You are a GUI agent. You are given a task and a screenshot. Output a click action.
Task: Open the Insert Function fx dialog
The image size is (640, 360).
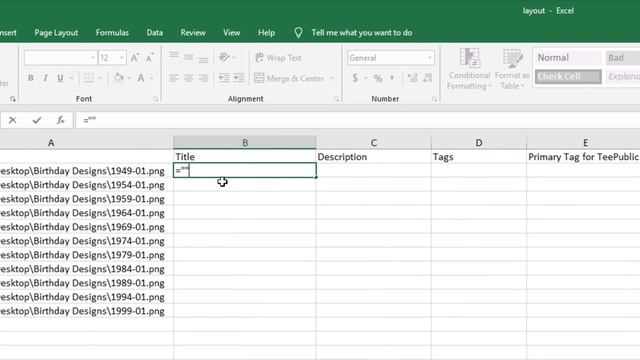click(x=60, y=120)
